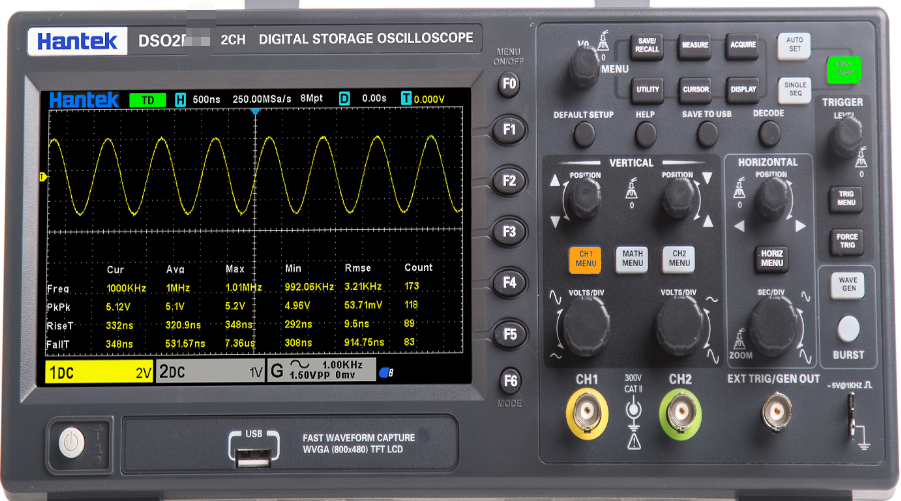Select the F1 softkey
901x501 pixels.
point(509,130)
